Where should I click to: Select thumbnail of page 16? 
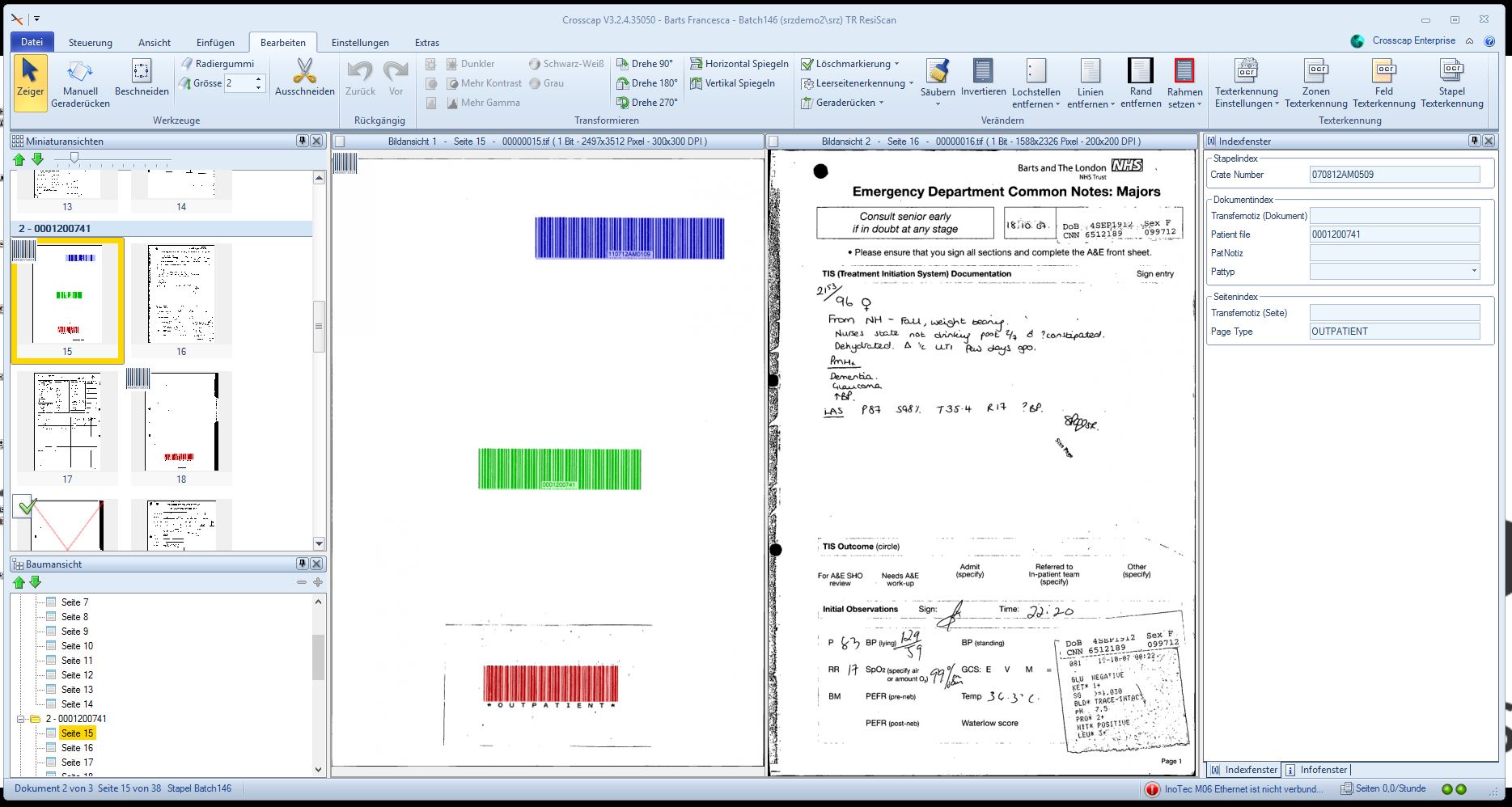(x=181, y=294)
